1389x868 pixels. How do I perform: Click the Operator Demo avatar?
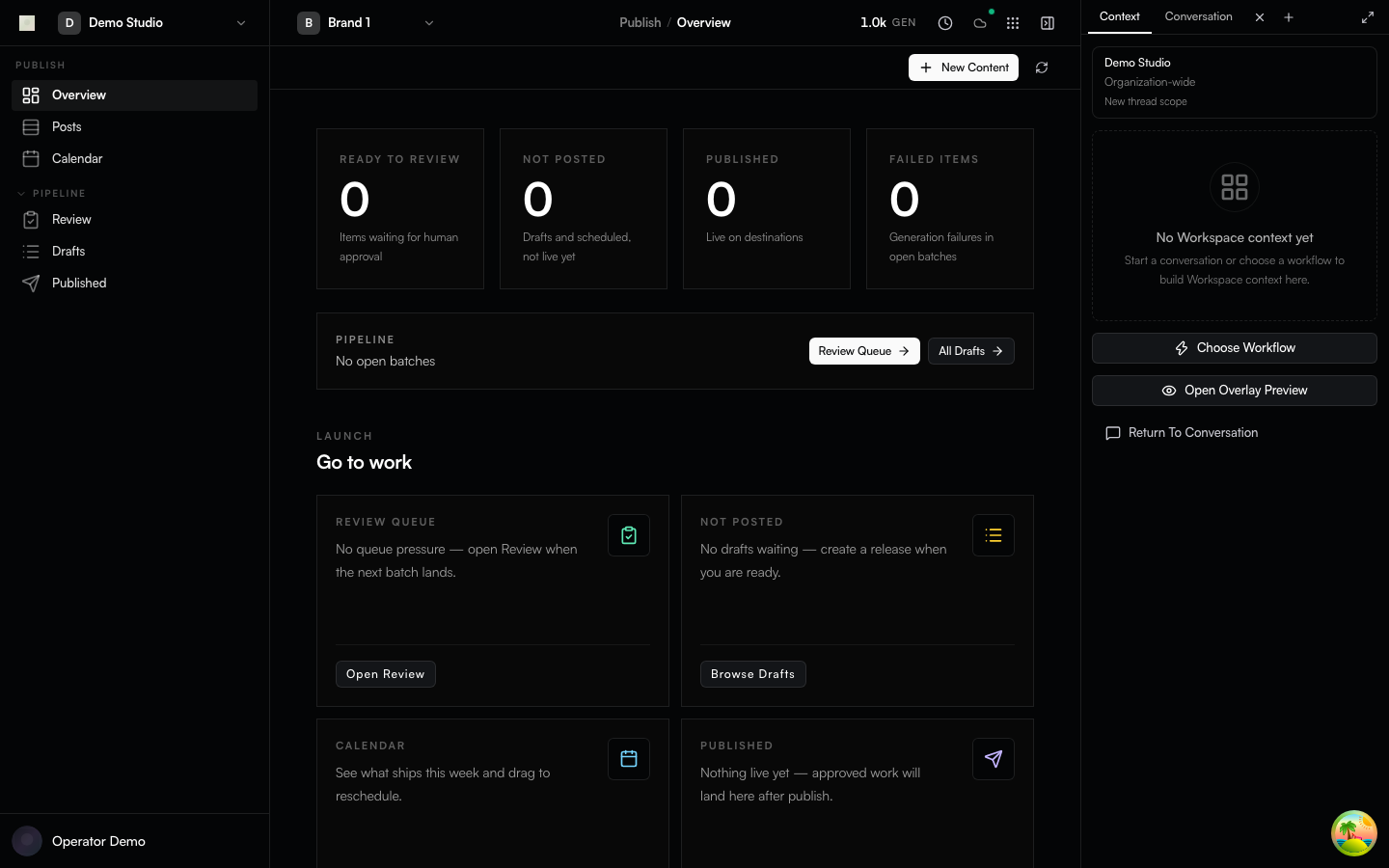coord(27,841)
